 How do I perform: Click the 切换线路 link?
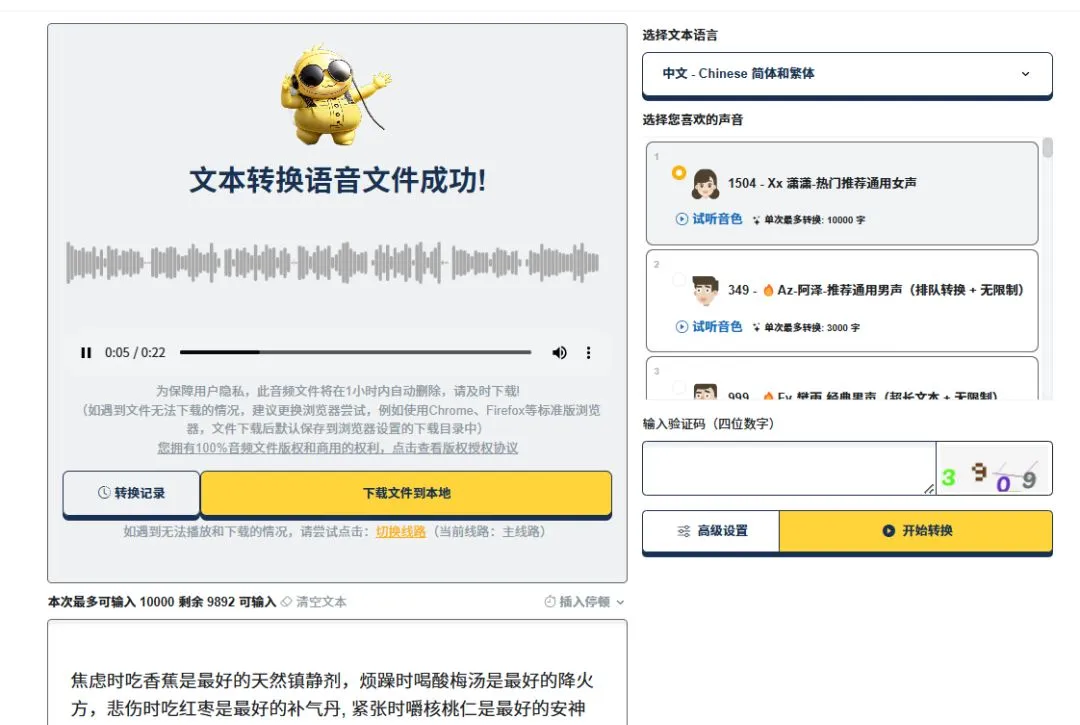point(401,532)
